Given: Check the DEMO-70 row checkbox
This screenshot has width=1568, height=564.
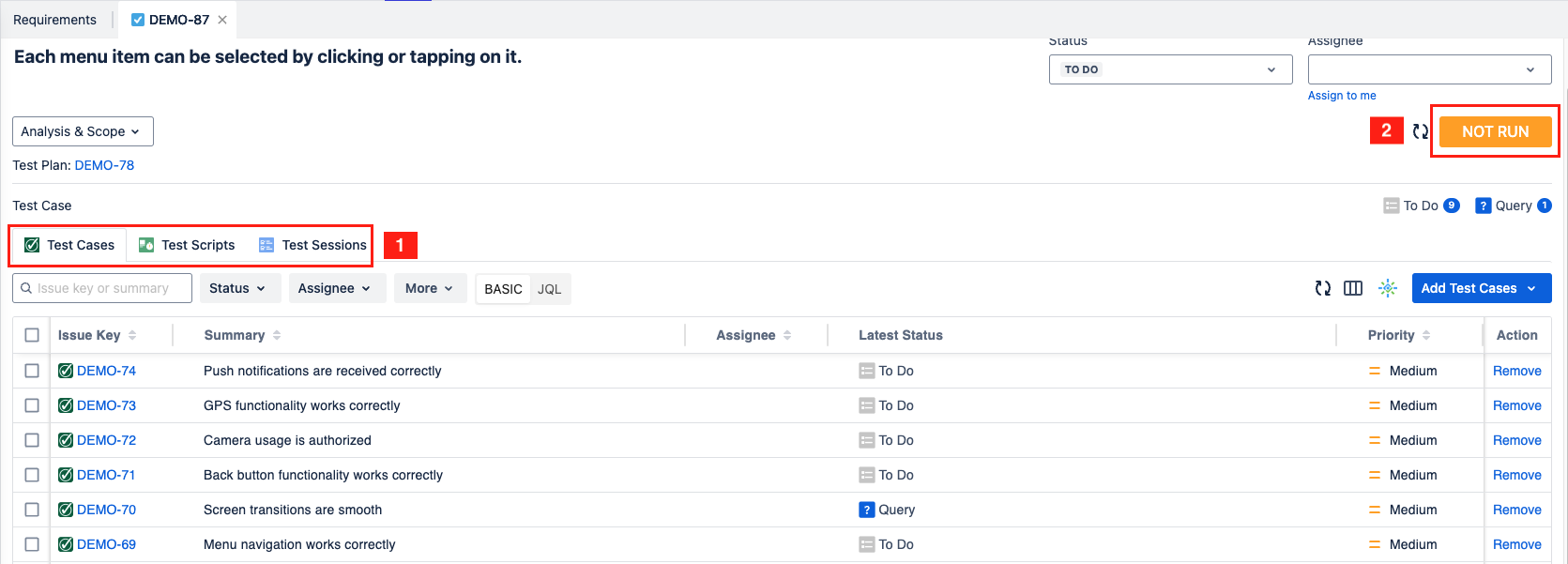Looking at the screenshot, I should [32, 510].
